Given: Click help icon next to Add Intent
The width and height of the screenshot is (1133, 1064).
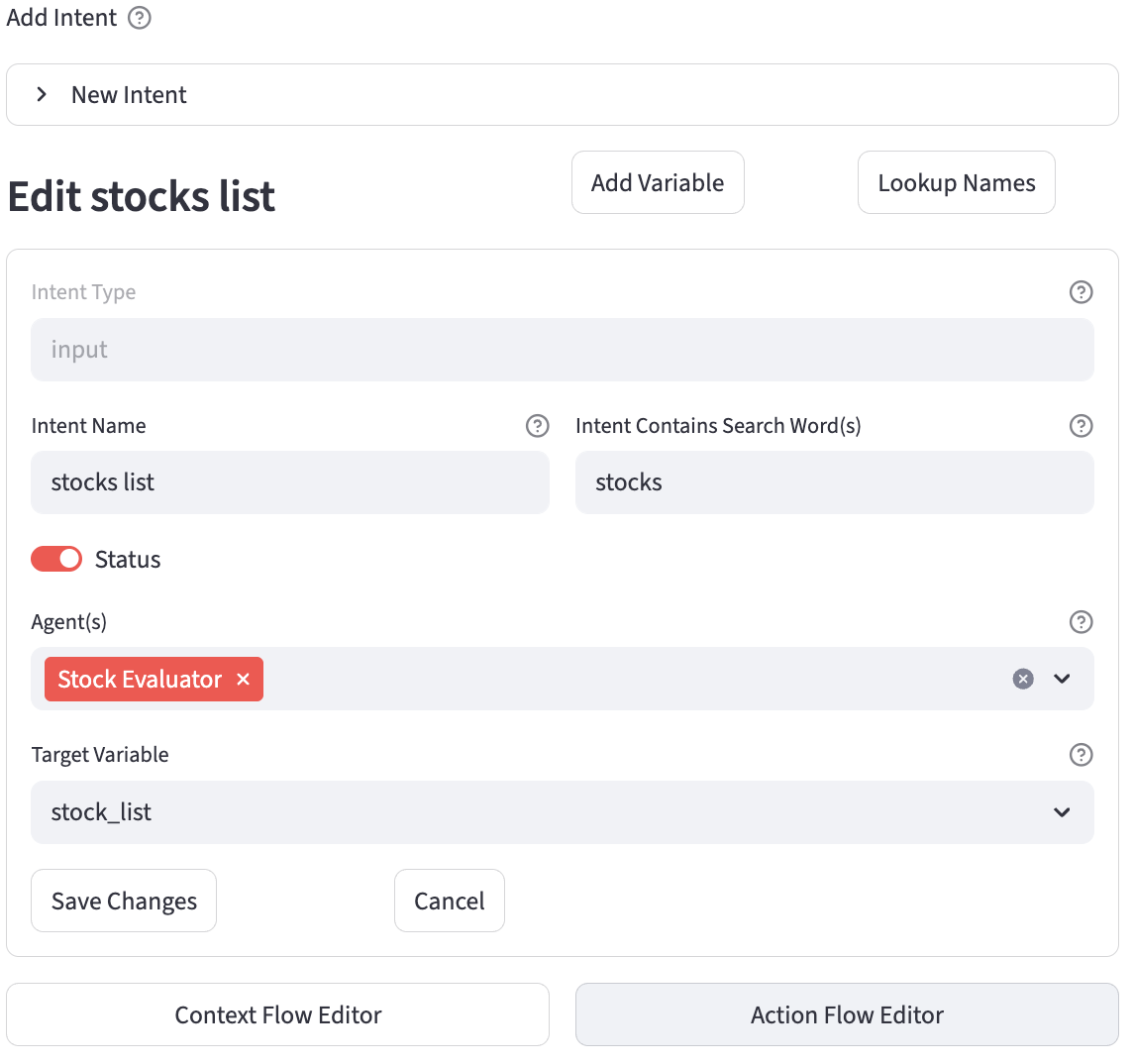Looking at the screenshot, I should [x=140, y=18].
